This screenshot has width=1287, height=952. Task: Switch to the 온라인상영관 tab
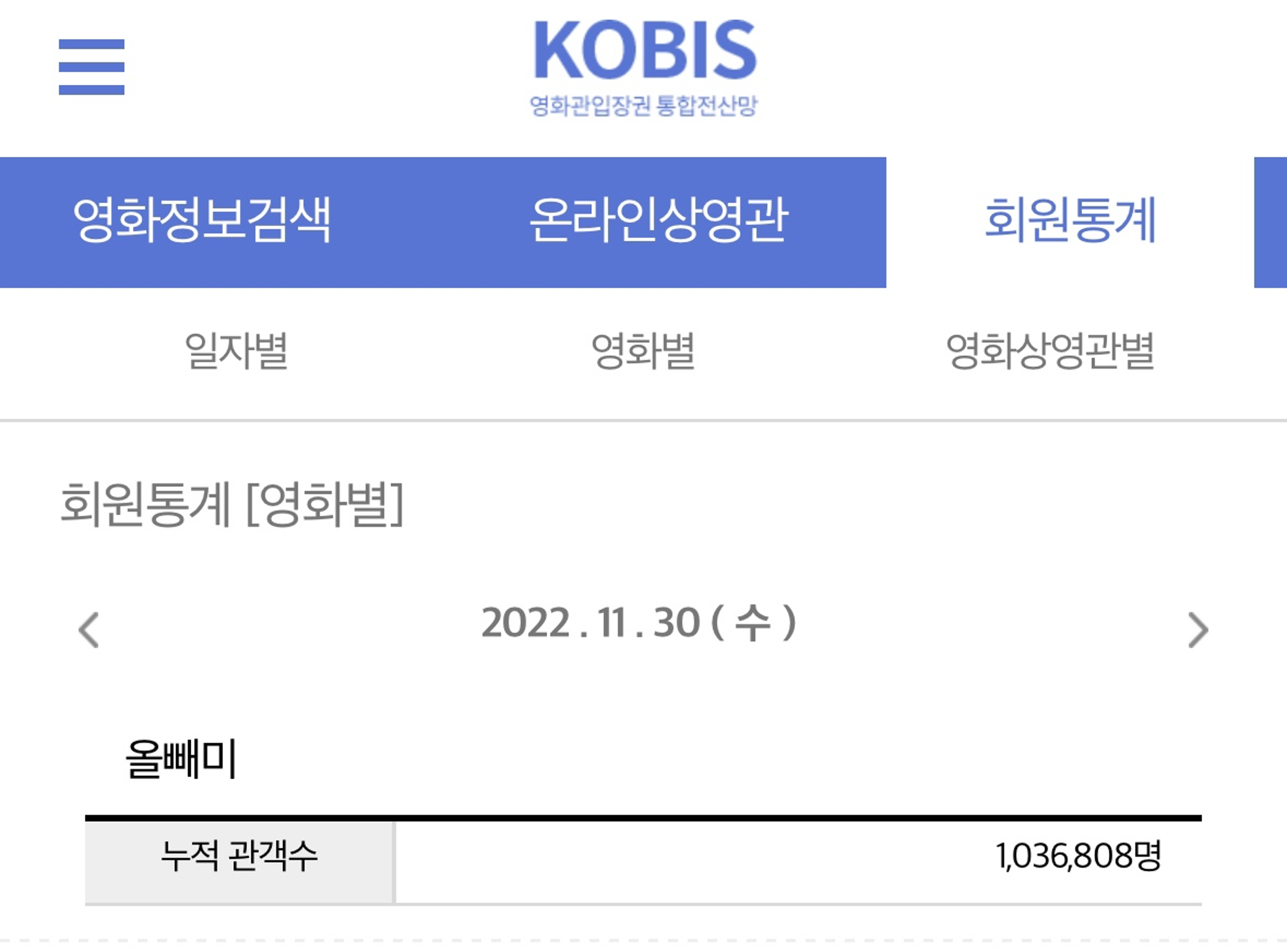[658, 222]
